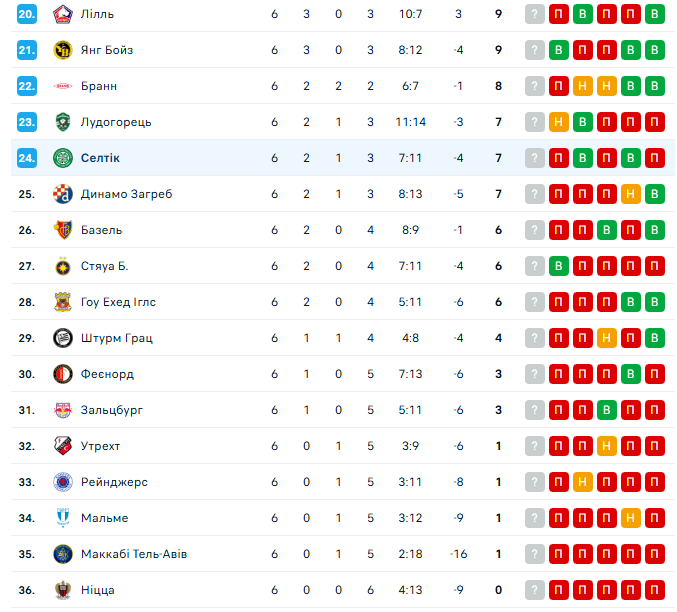The width and height of the screenshot is (677, 612).
Task: Click the Sturm Graz club logo
Action: (62, 338)
